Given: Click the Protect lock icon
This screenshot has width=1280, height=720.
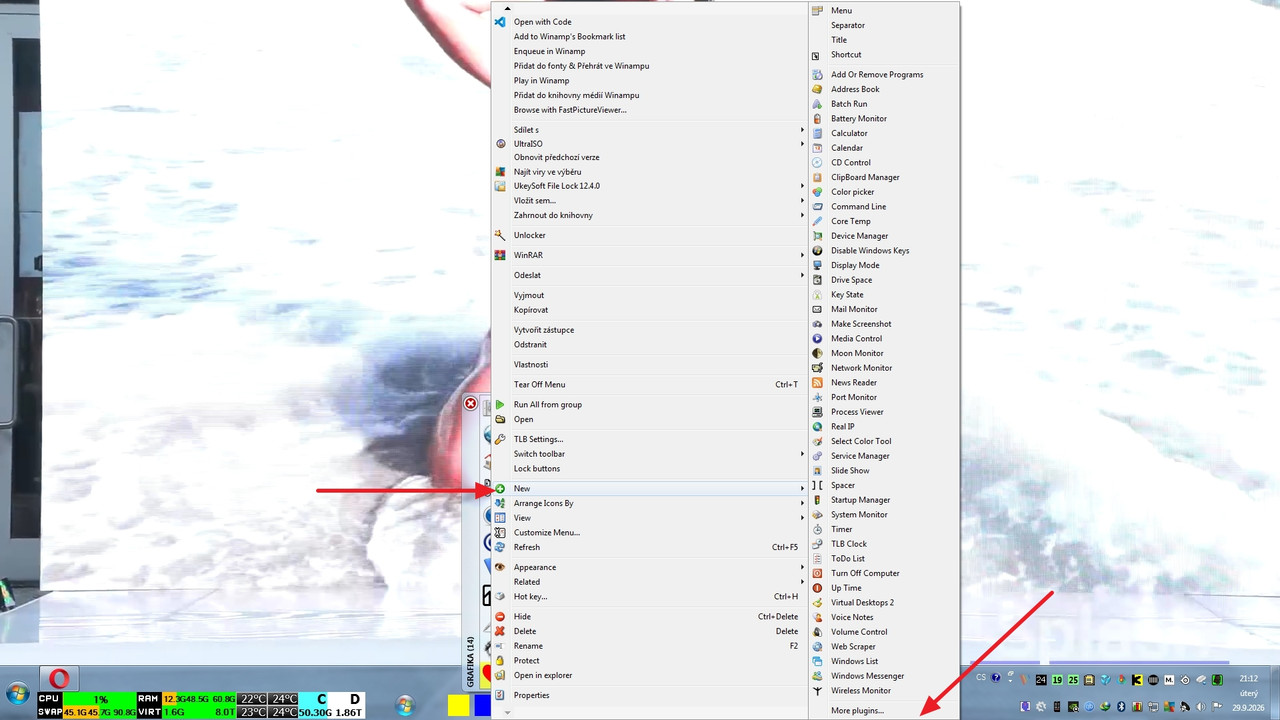Looking at the screenshot, I should point(500,661).
